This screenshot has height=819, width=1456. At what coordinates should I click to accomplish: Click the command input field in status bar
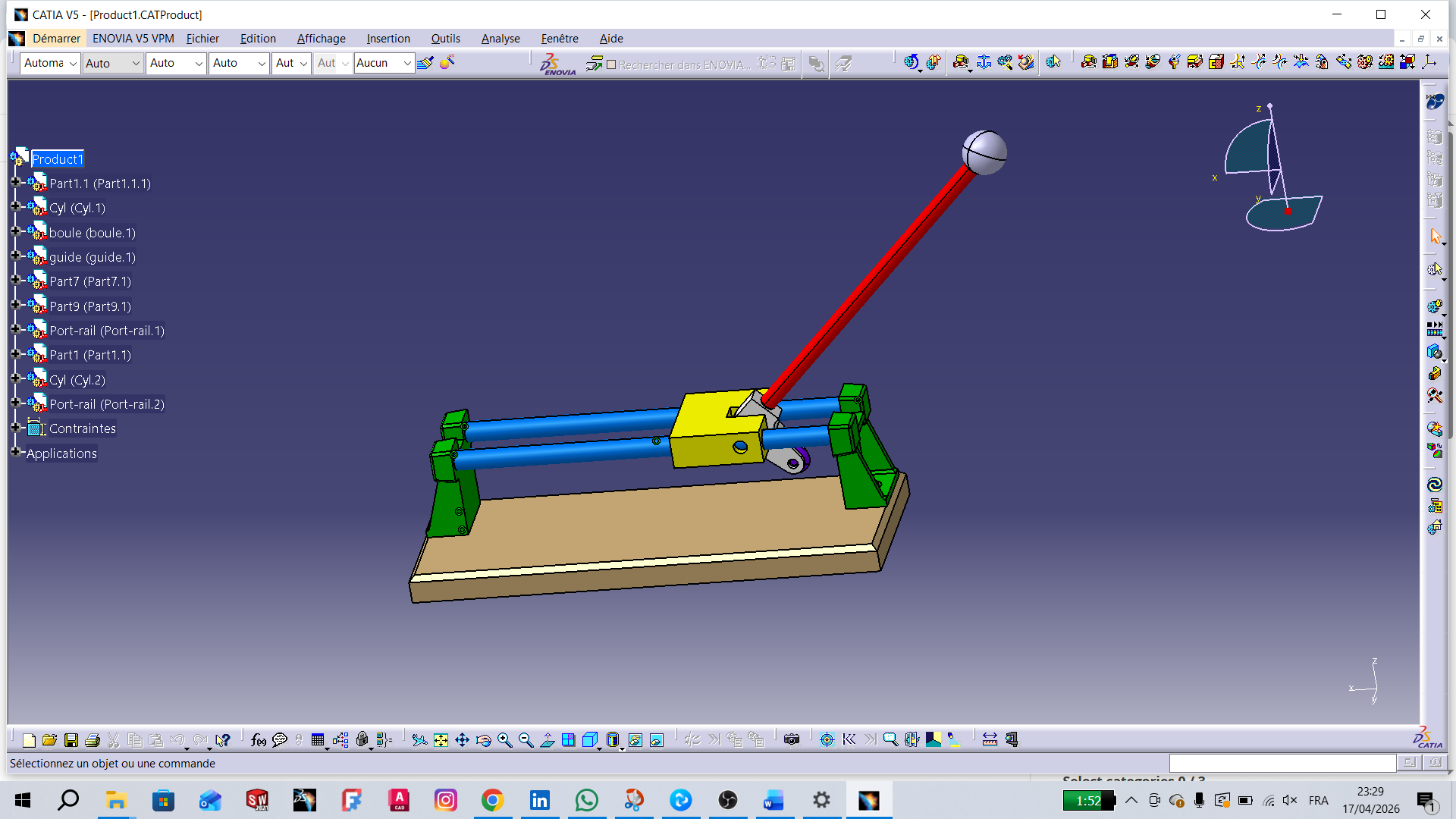pos(1282,763)
